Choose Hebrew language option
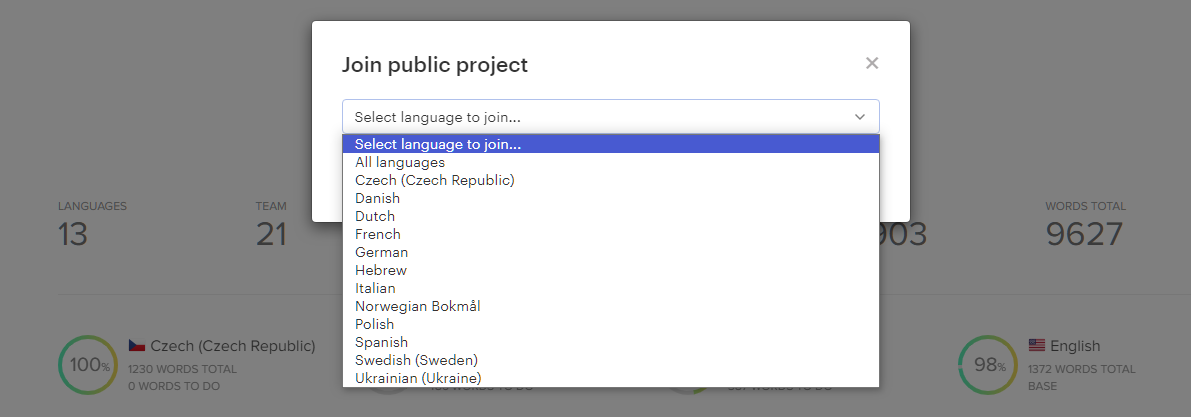 tap(380, 270)
